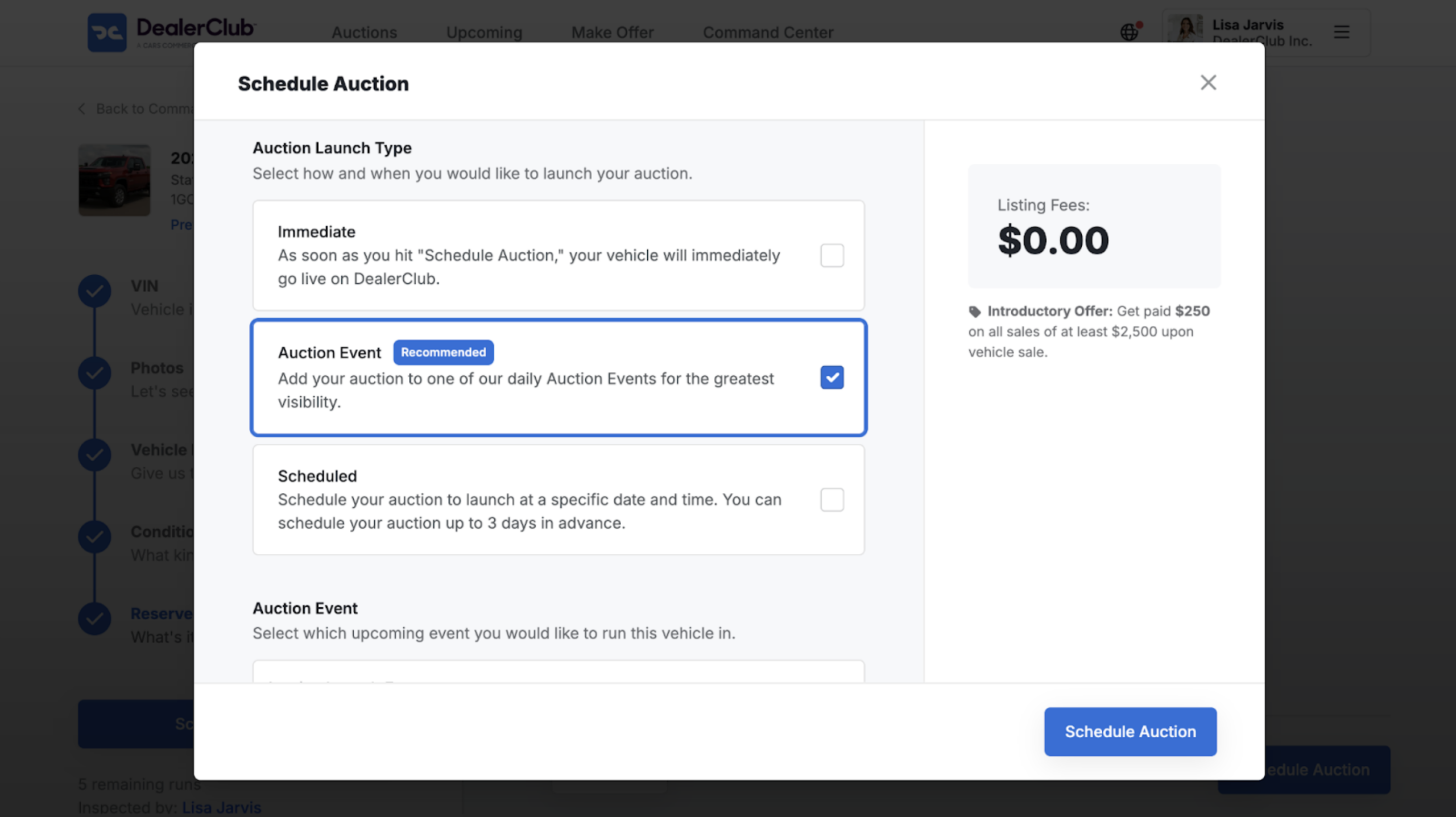Screen dimensions: 1456x817
Task: Open the Lisa Jarvis inspector link
Action: [x=221, y=807]
